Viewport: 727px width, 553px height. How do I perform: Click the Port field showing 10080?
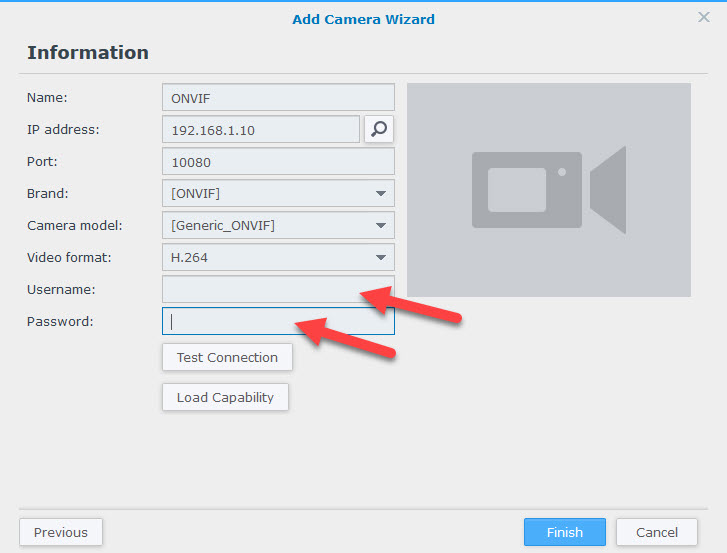click(278, 161)
